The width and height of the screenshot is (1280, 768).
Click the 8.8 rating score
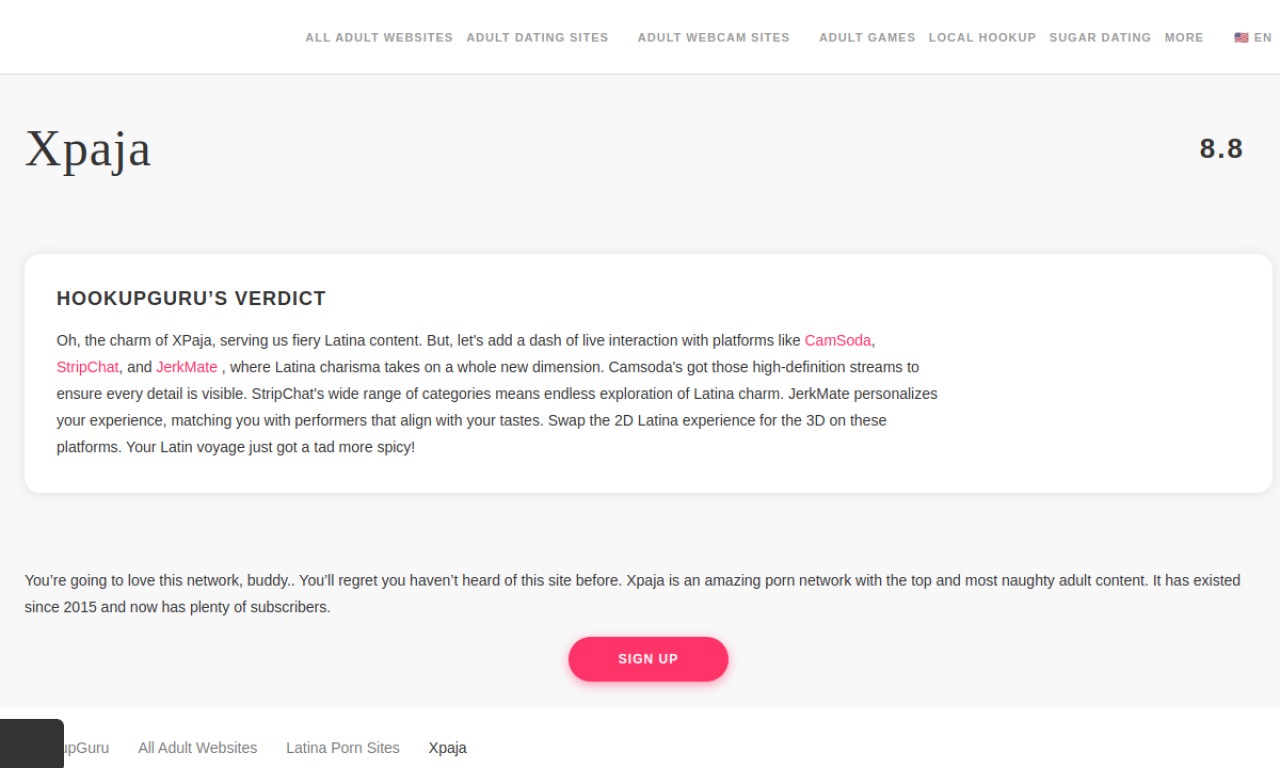[1221, 149]
